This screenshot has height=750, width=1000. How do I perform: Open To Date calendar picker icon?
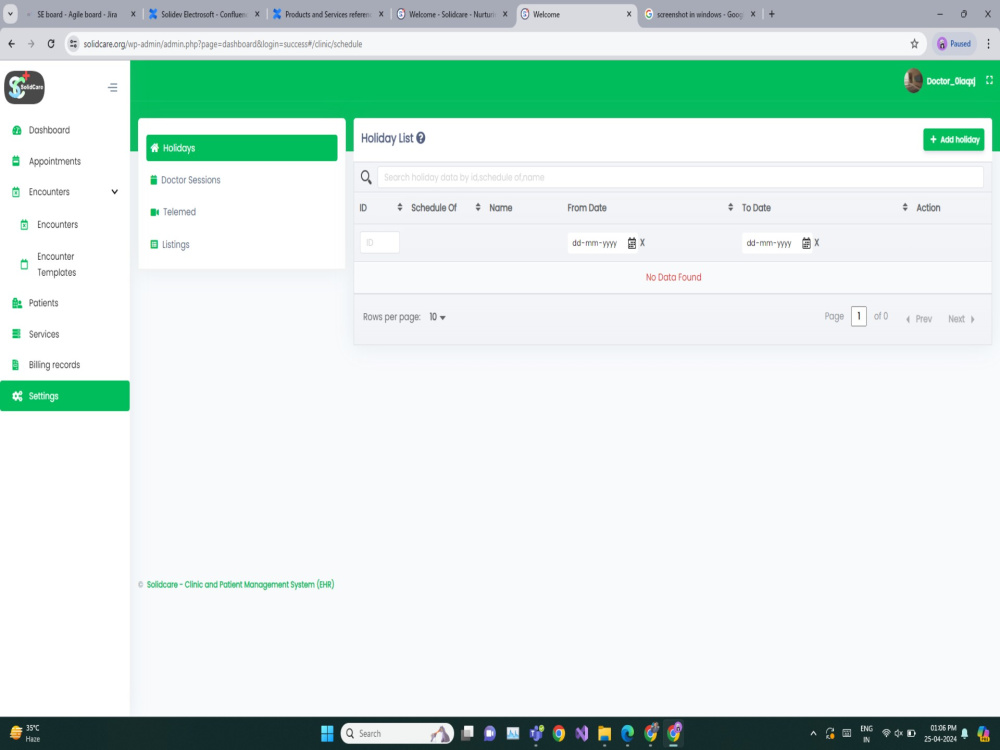806,243
